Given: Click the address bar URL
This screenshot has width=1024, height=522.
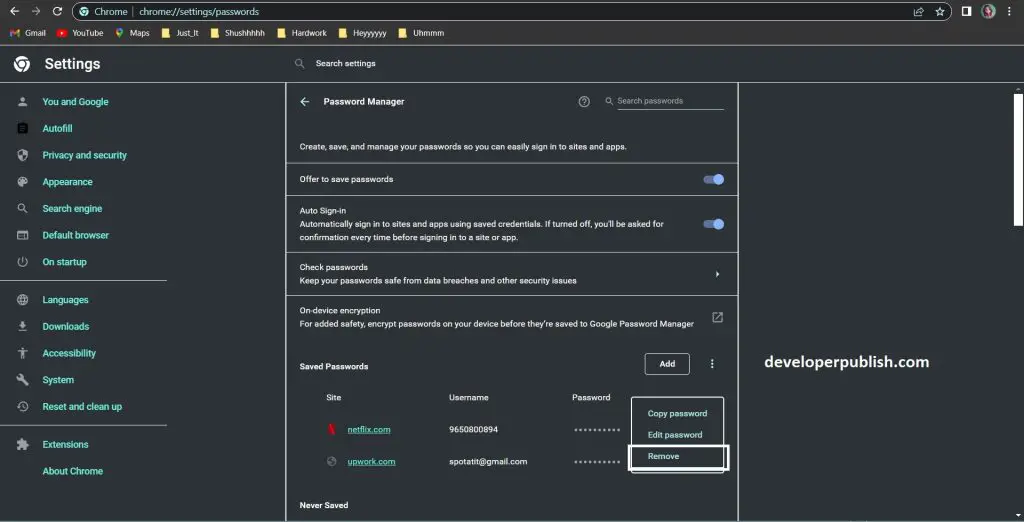Looking at the screenshot, I should pos(199,12).
